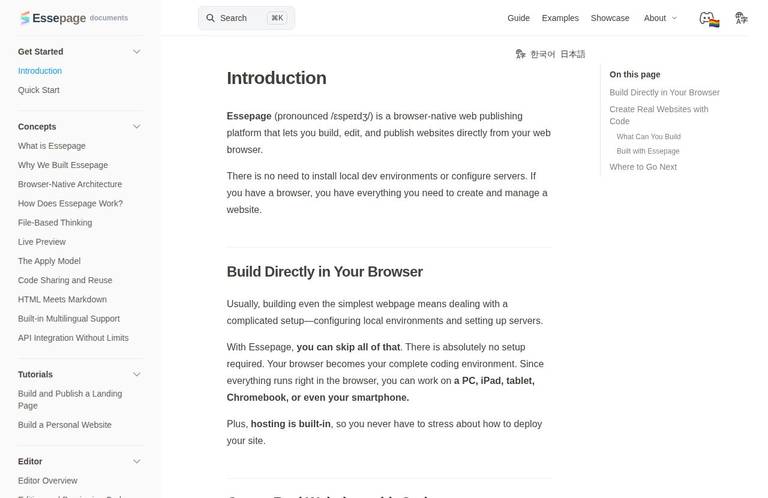Screen dimensions: 768x498
Task: Click the Essepage logo icon
Action: coord(24,18)
